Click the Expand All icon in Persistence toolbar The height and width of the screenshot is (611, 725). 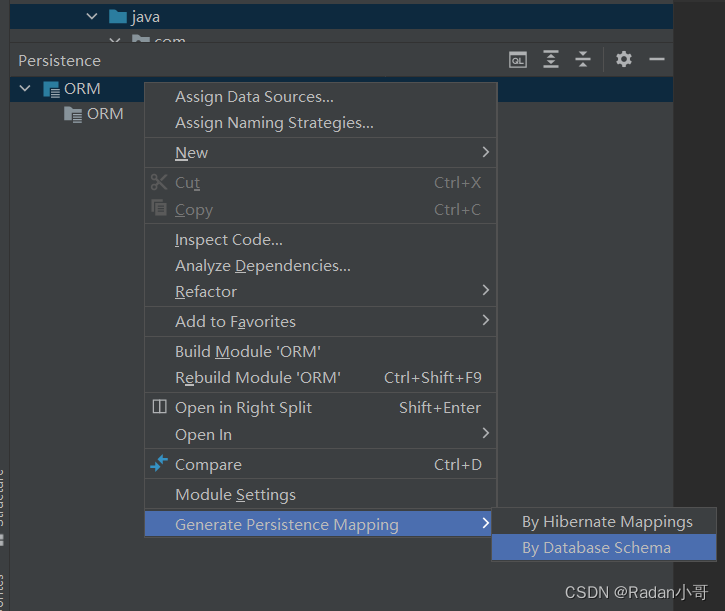pos(550,59)
